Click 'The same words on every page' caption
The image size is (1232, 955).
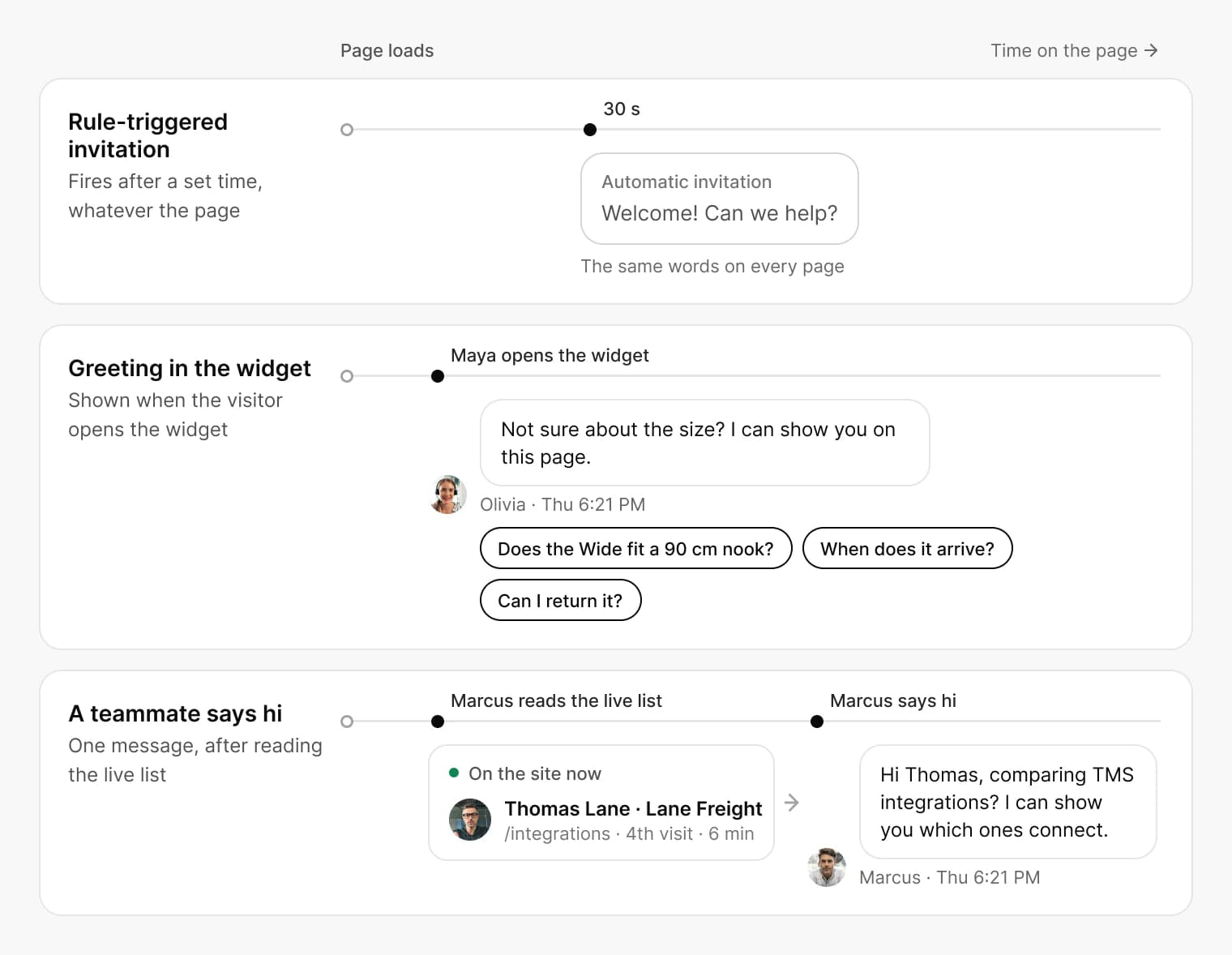click(x=712, y=266)
